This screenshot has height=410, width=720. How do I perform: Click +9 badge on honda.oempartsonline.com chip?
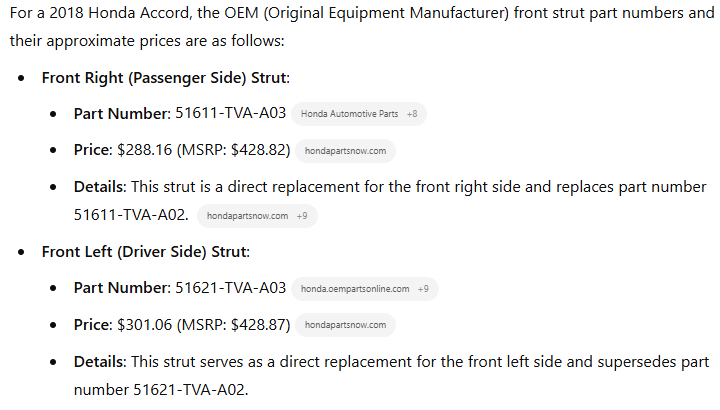point(423,289)
